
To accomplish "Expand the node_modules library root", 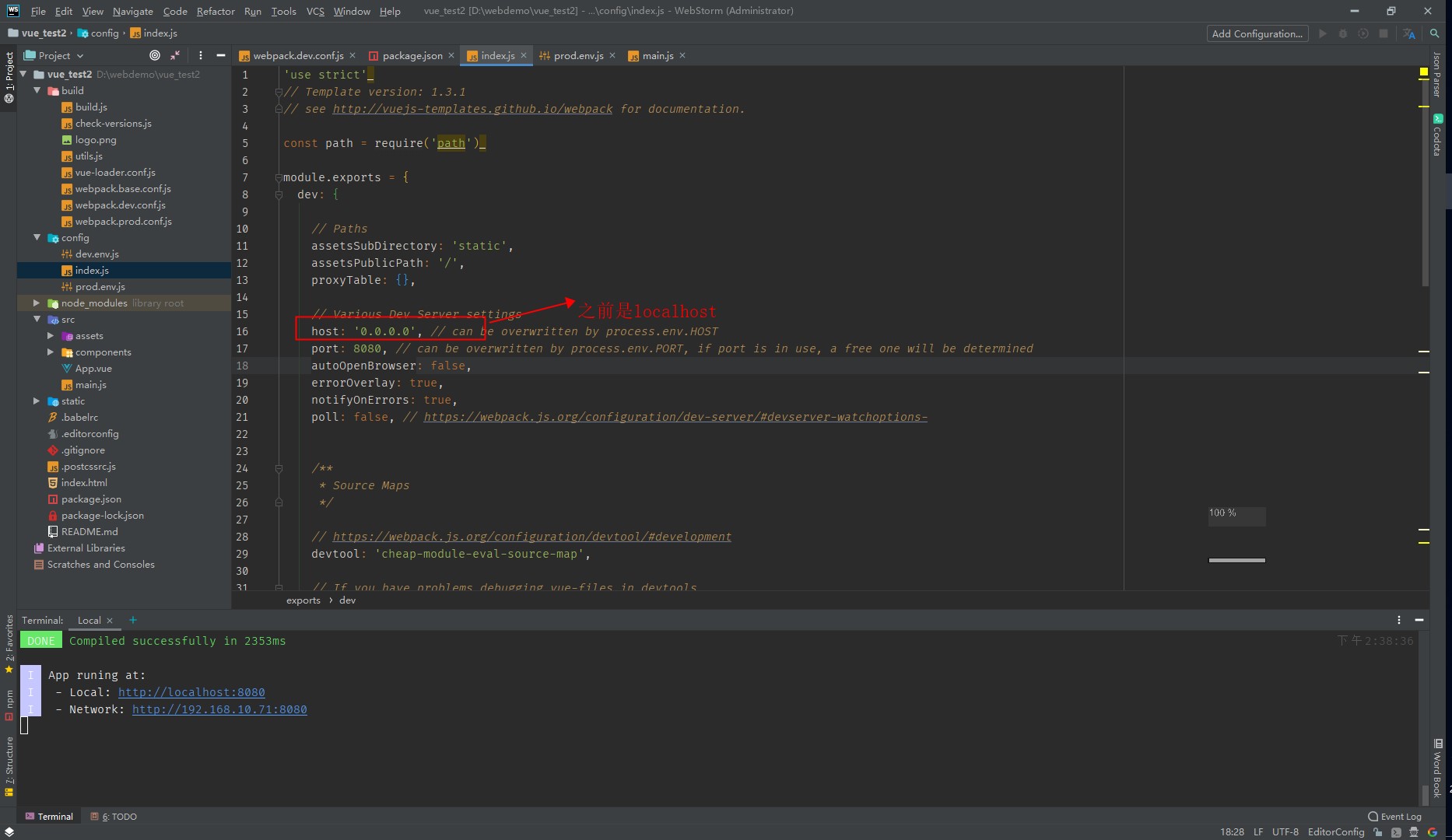I will click(37, 303).
